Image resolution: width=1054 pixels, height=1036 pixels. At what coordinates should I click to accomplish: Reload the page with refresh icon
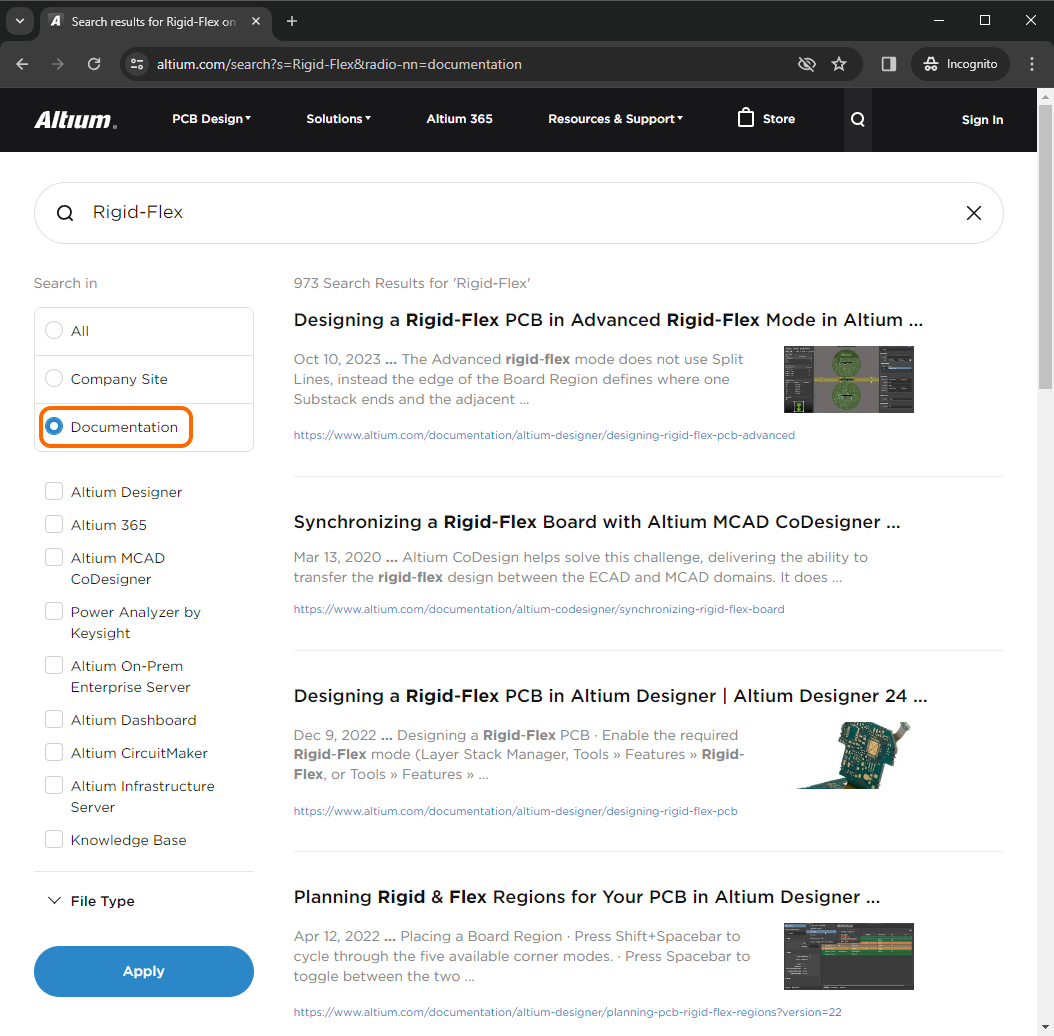[94, 64]
